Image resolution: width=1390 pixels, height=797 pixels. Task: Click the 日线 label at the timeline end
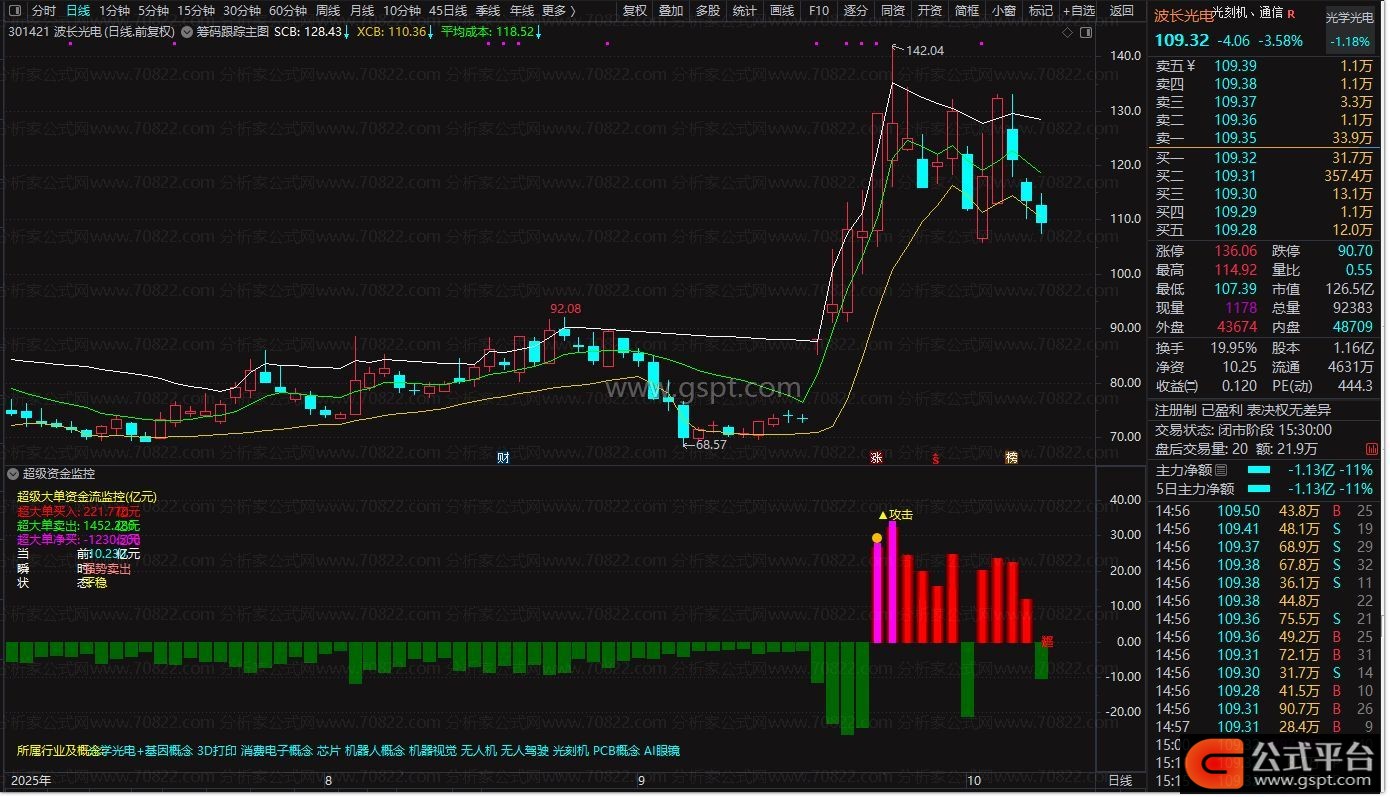[x=1120, y=779]
